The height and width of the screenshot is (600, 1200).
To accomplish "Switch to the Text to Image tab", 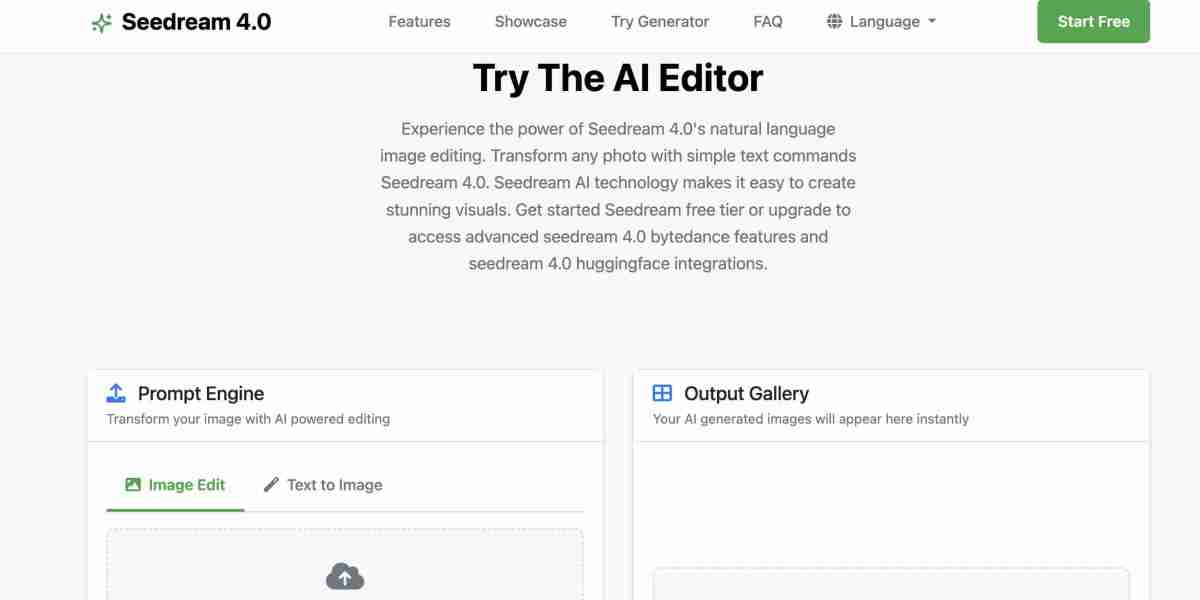I will [x=323, y=485].
